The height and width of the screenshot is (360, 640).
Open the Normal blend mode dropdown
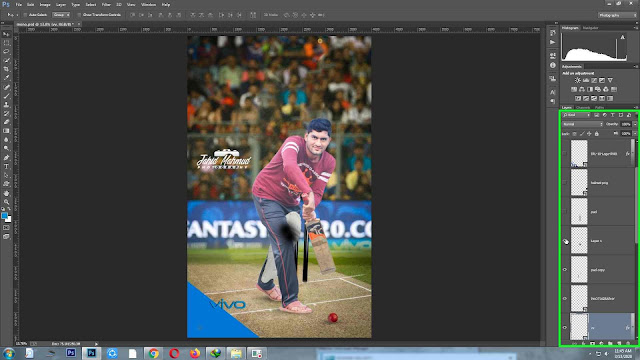coord(582,124)
